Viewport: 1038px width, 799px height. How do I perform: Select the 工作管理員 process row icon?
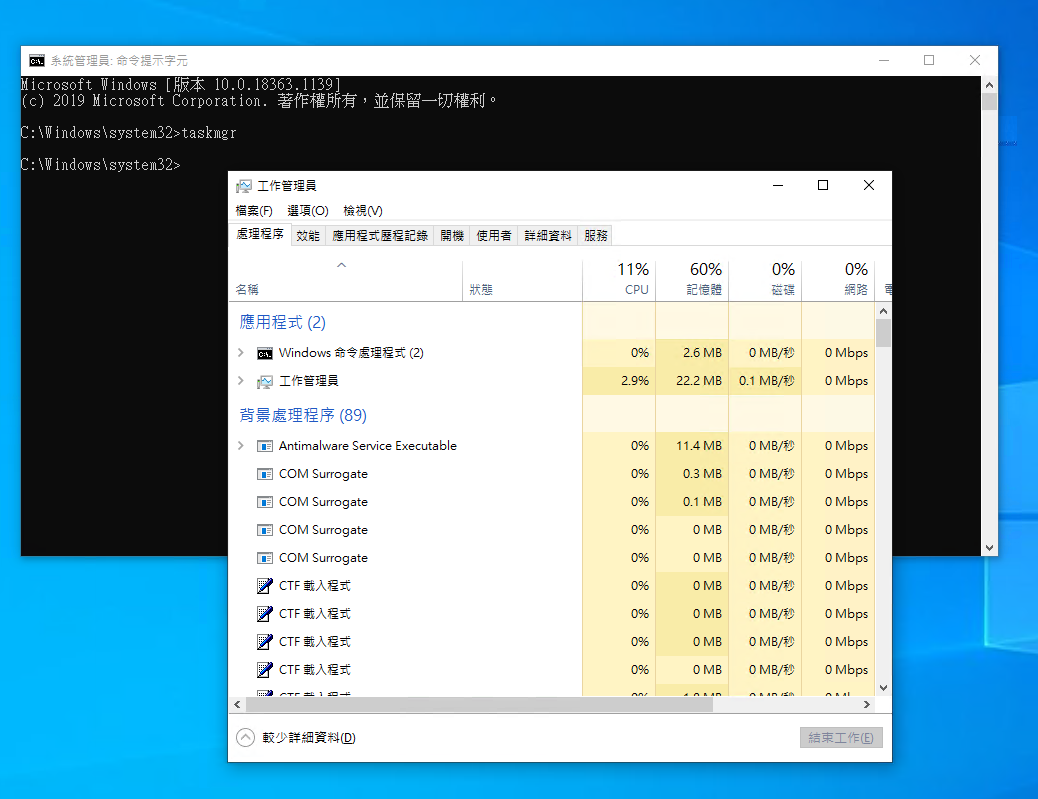[x=265, y=381]
